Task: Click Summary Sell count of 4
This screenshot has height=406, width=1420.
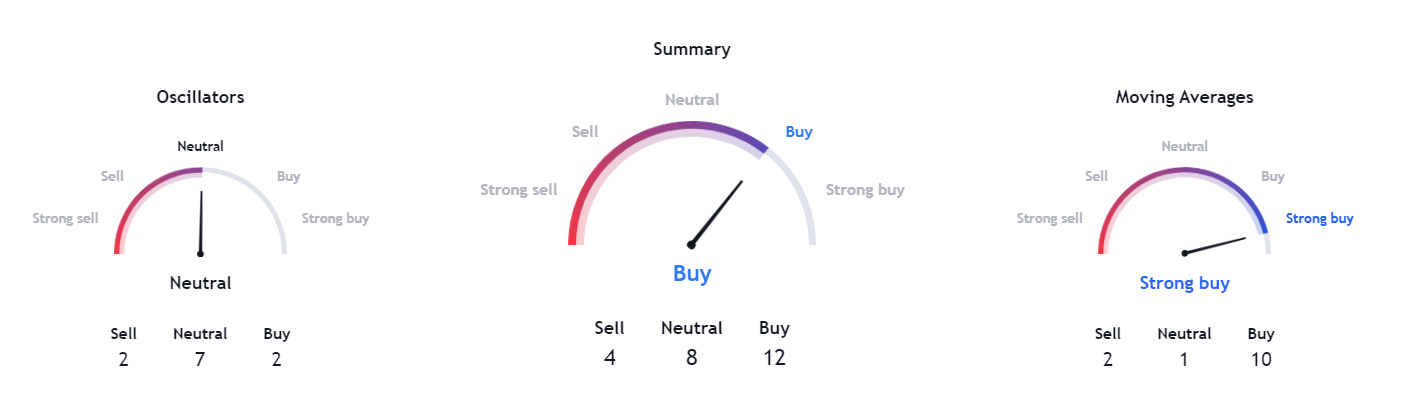Action: pyautogui.click(x=609, y=357)
